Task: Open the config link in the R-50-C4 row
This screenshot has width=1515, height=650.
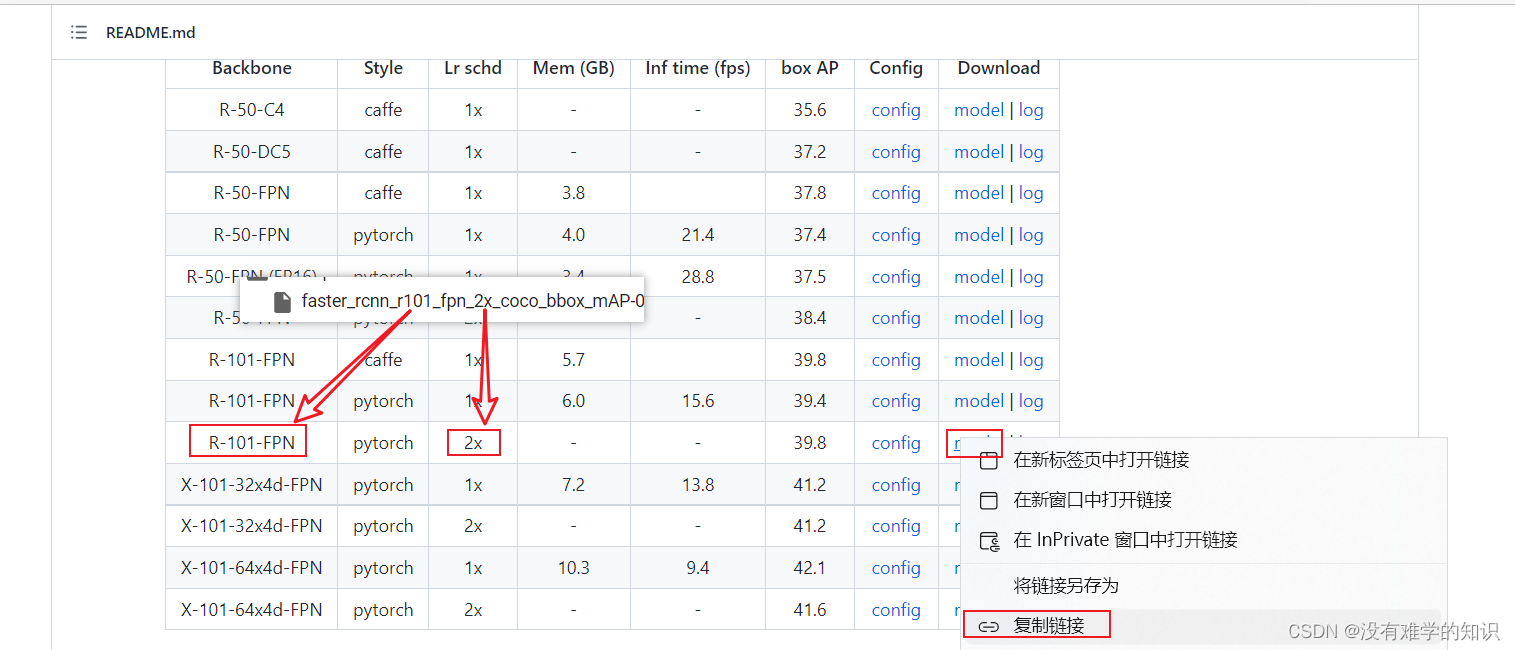Action: click(x=896, y=110)
